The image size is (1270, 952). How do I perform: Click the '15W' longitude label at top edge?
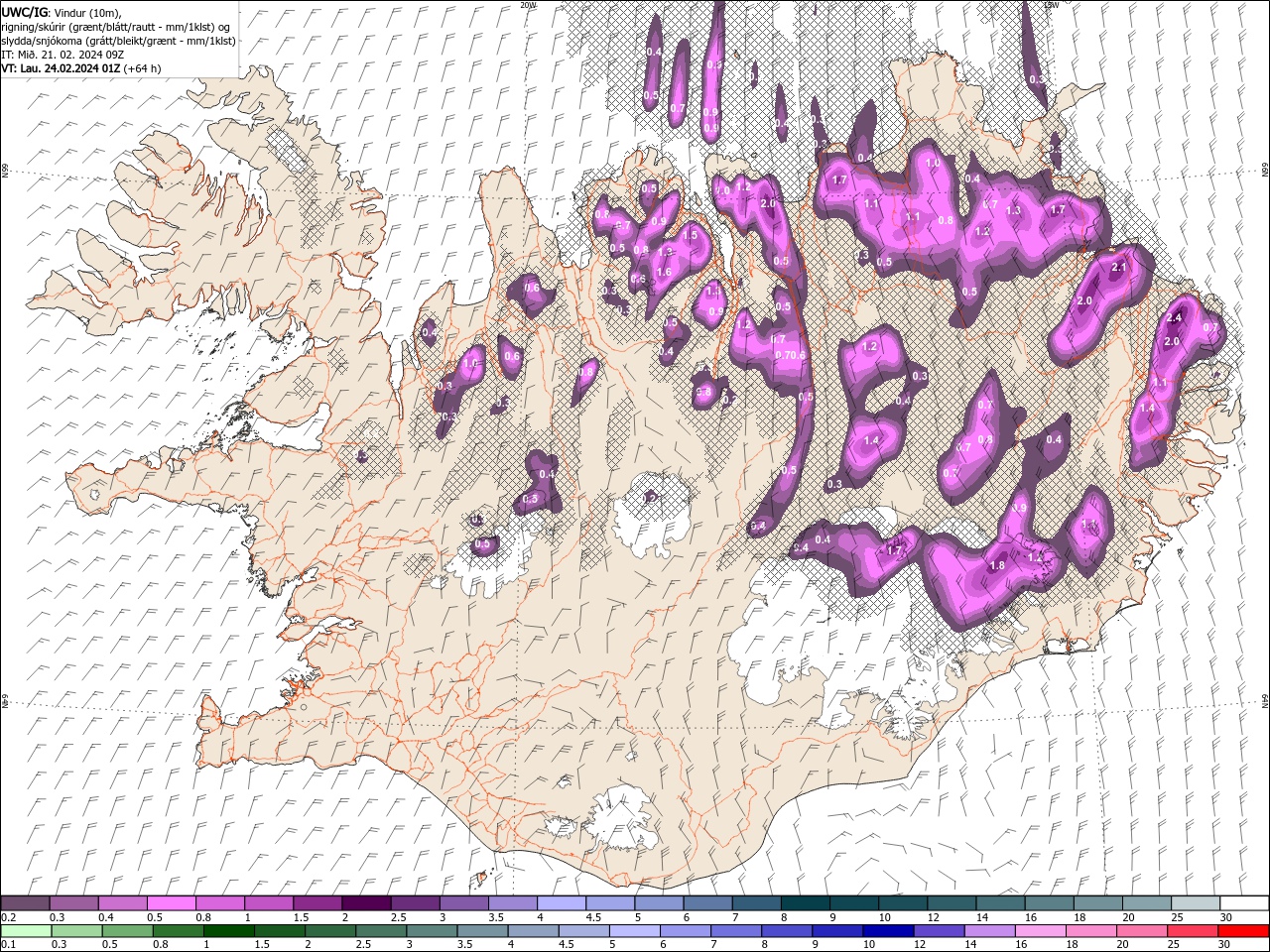(x=1051, y=4)
